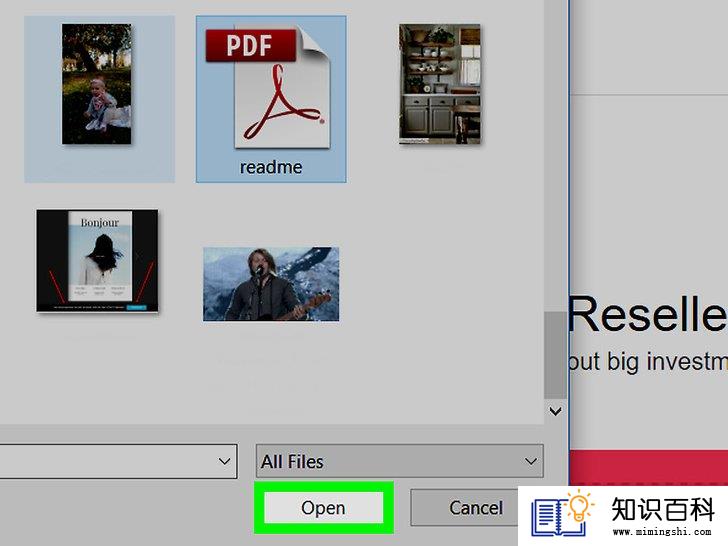Viewport: 728px width, 546px height.
Task: Select the baby on grass photo thumbnail
Action: [97, 84]
